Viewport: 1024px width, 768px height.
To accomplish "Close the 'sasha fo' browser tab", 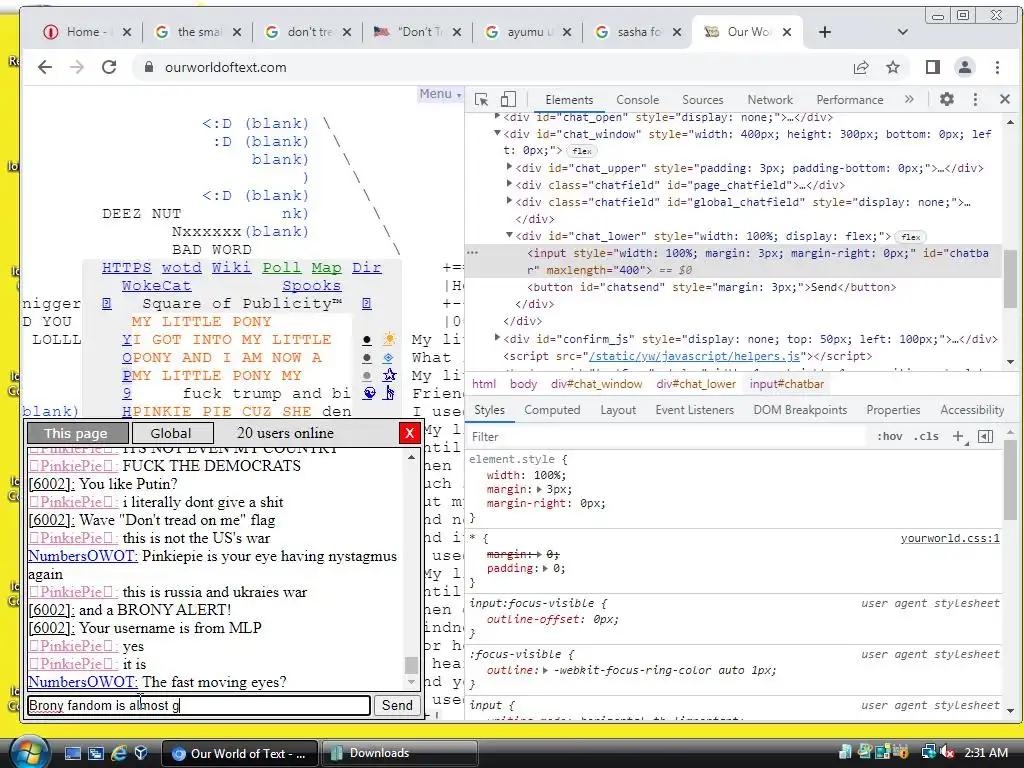I will pyautogui.click(x=677, y=32).
